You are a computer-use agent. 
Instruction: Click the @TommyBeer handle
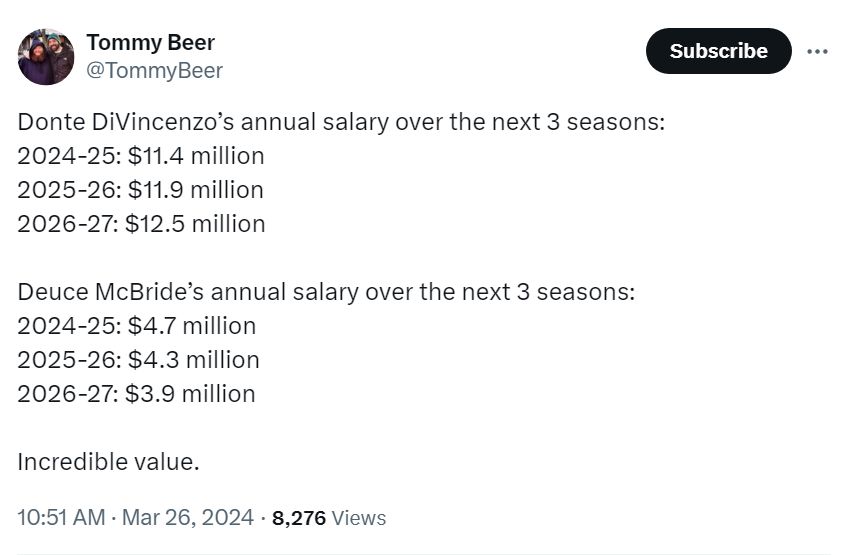pyautogui.click(x=154, y=70)
